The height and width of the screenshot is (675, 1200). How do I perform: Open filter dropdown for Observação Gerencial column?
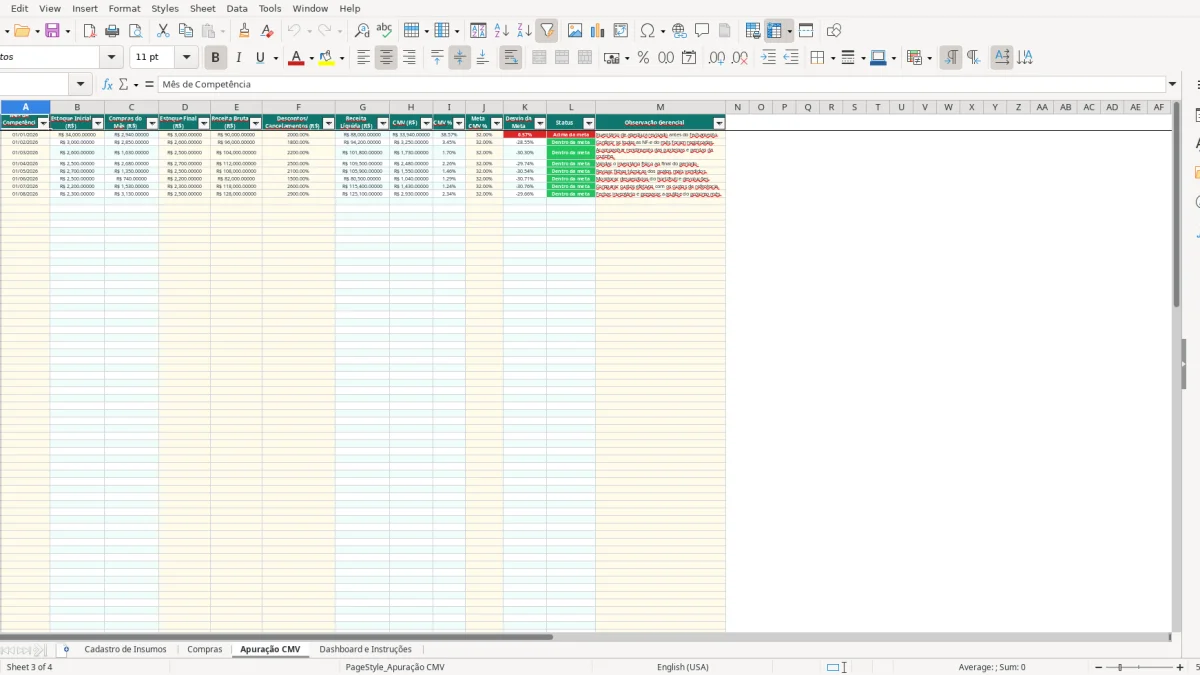point(719,123)
